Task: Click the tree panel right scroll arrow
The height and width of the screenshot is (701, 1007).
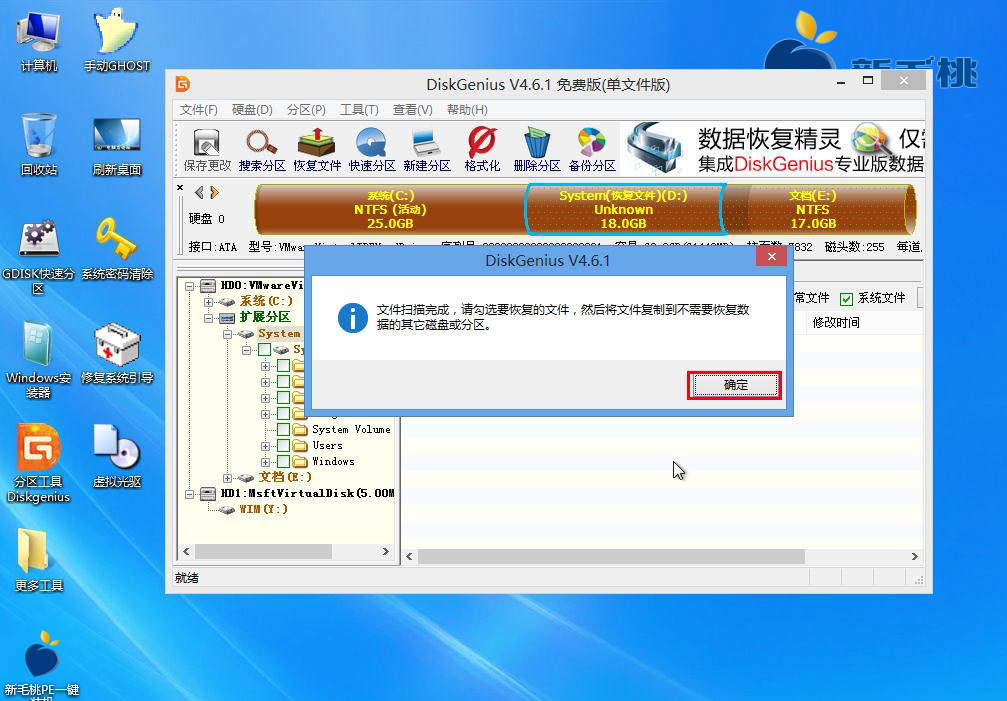Action: coord(385,551)
